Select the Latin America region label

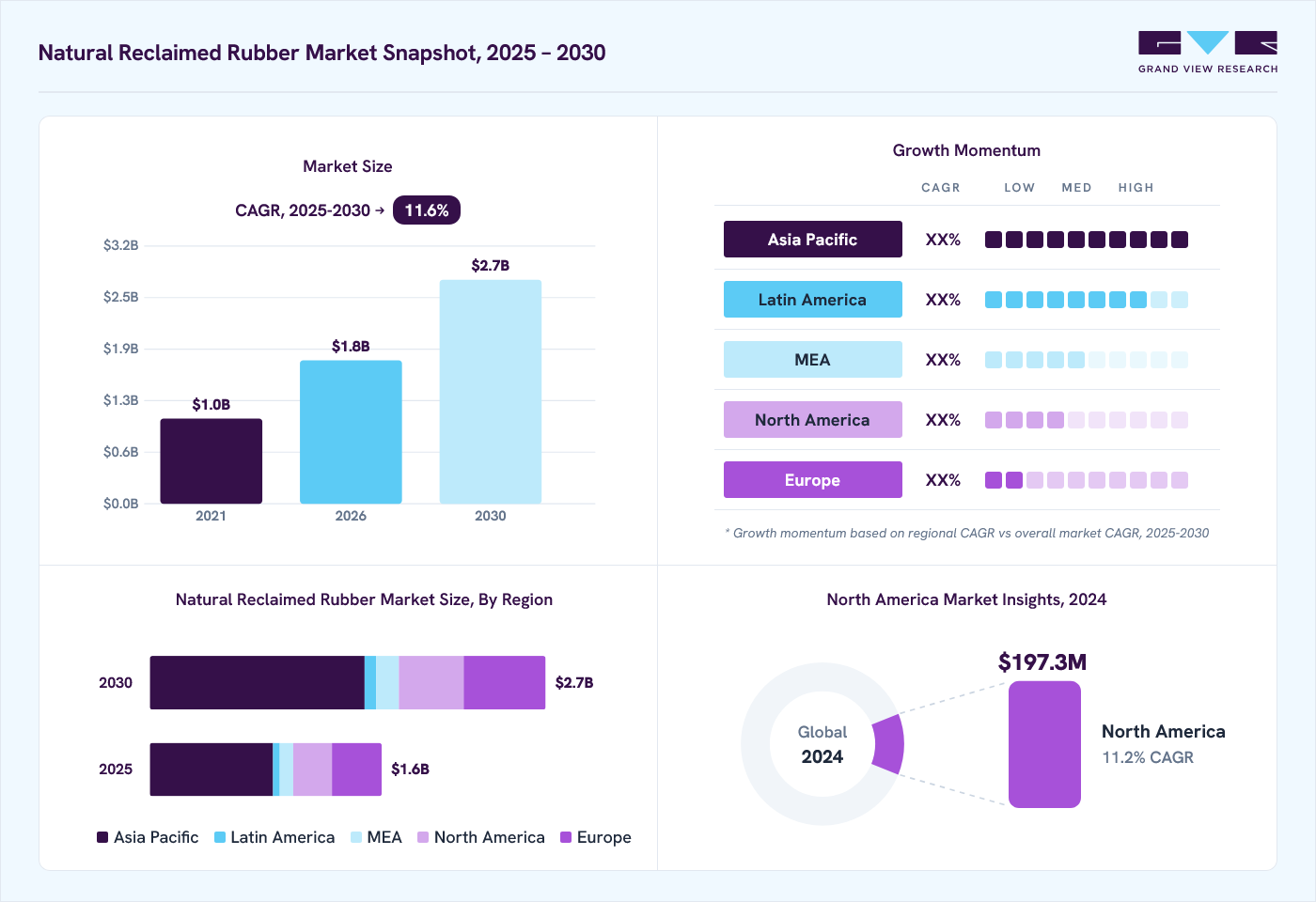(x=813, y=300)
